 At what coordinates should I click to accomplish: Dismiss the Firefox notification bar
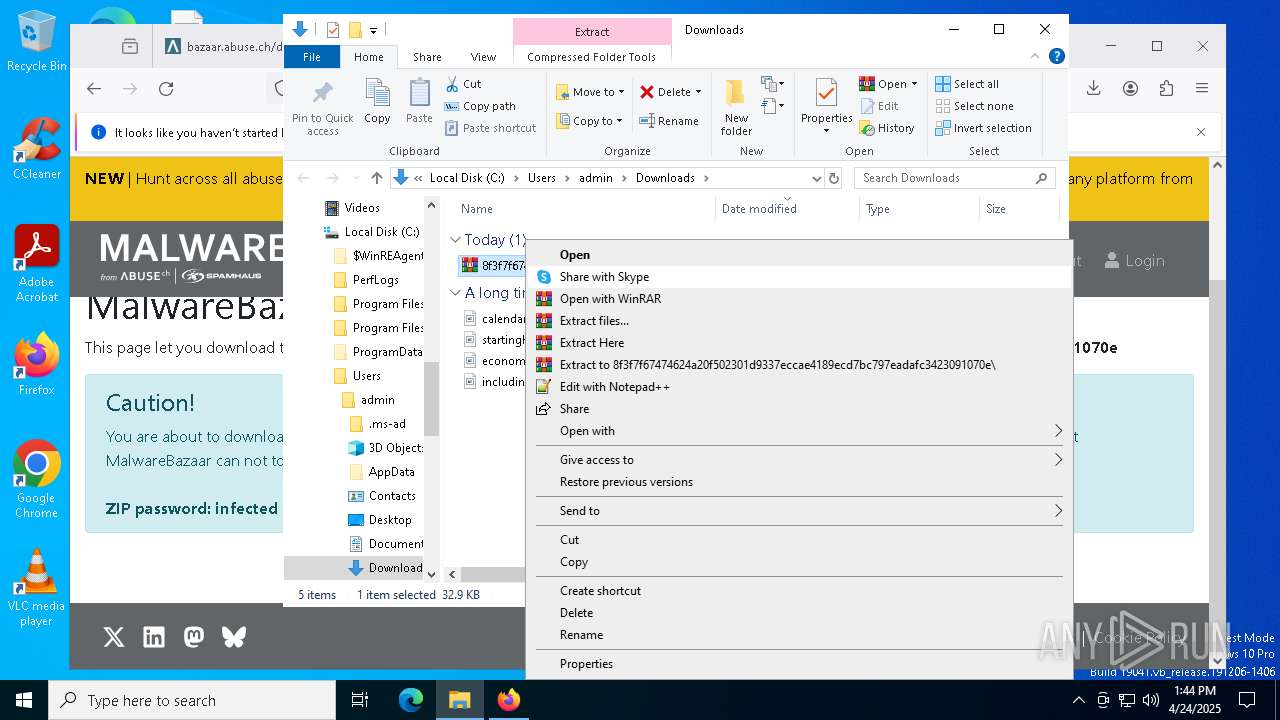1201,132
